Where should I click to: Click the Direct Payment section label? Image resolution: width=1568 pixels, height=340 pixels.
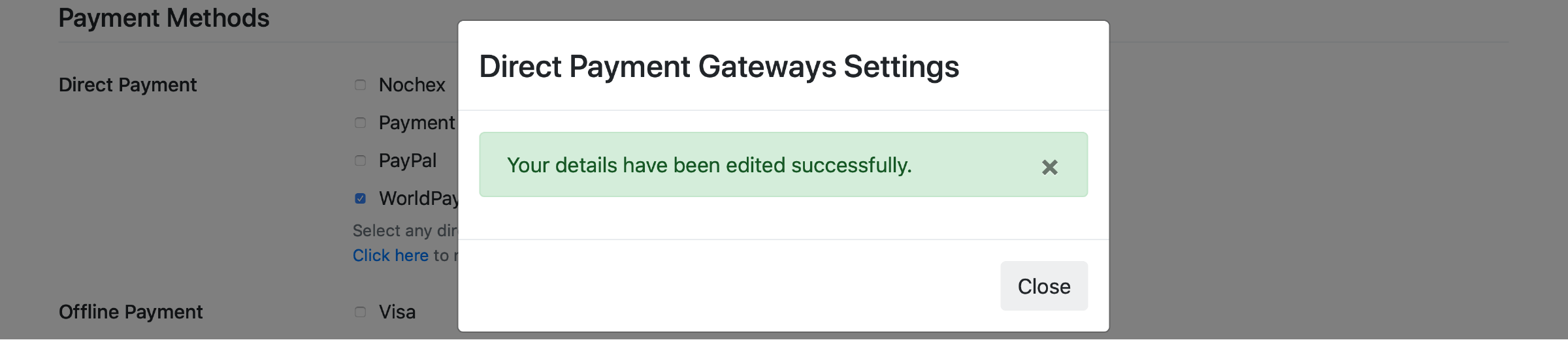127,85
